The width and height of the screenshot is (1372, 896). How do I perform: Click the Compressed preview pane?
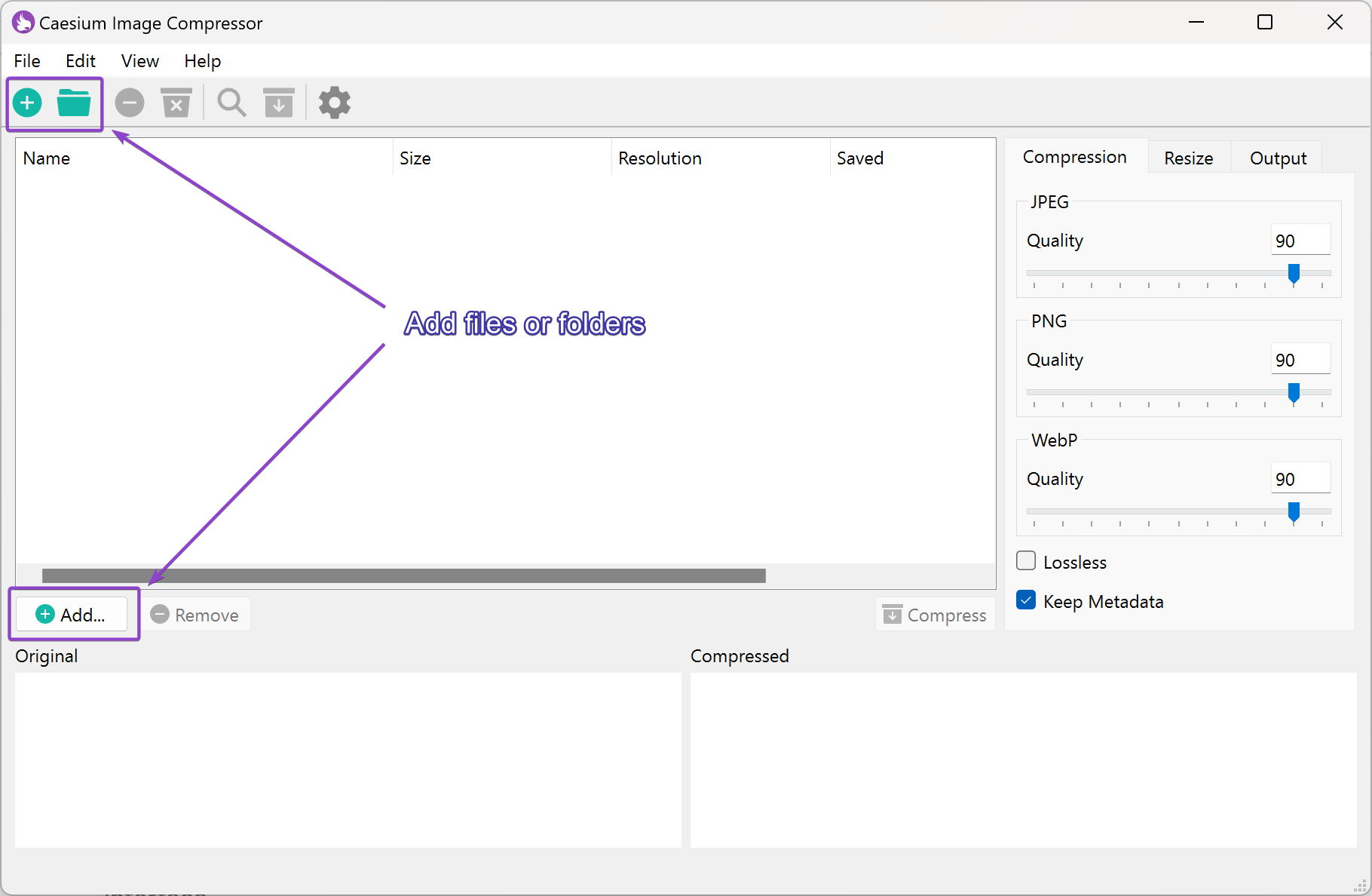(x=1023, y=759)
